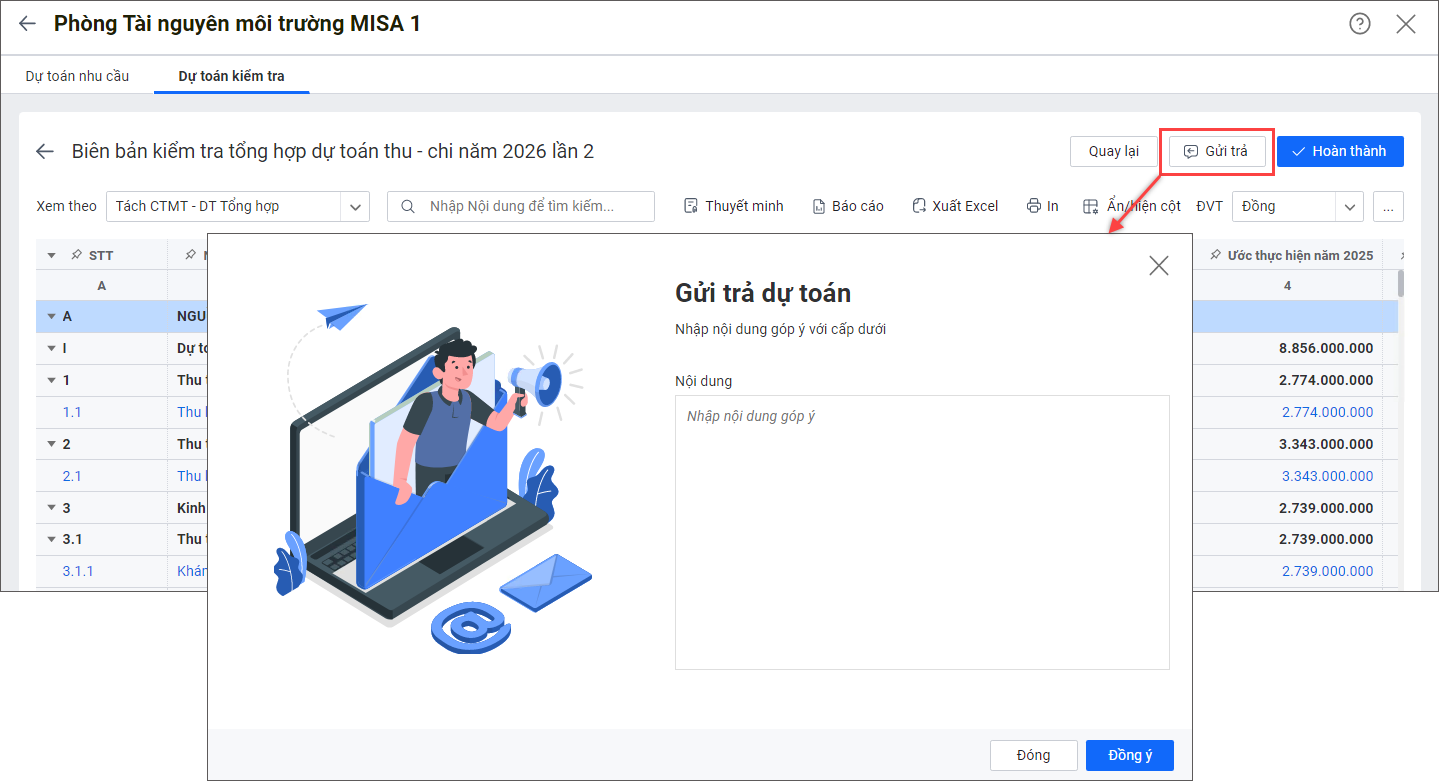The image size is (1439, 781).
Task: Open Báo cáo report
Action: tap(847, 206)
